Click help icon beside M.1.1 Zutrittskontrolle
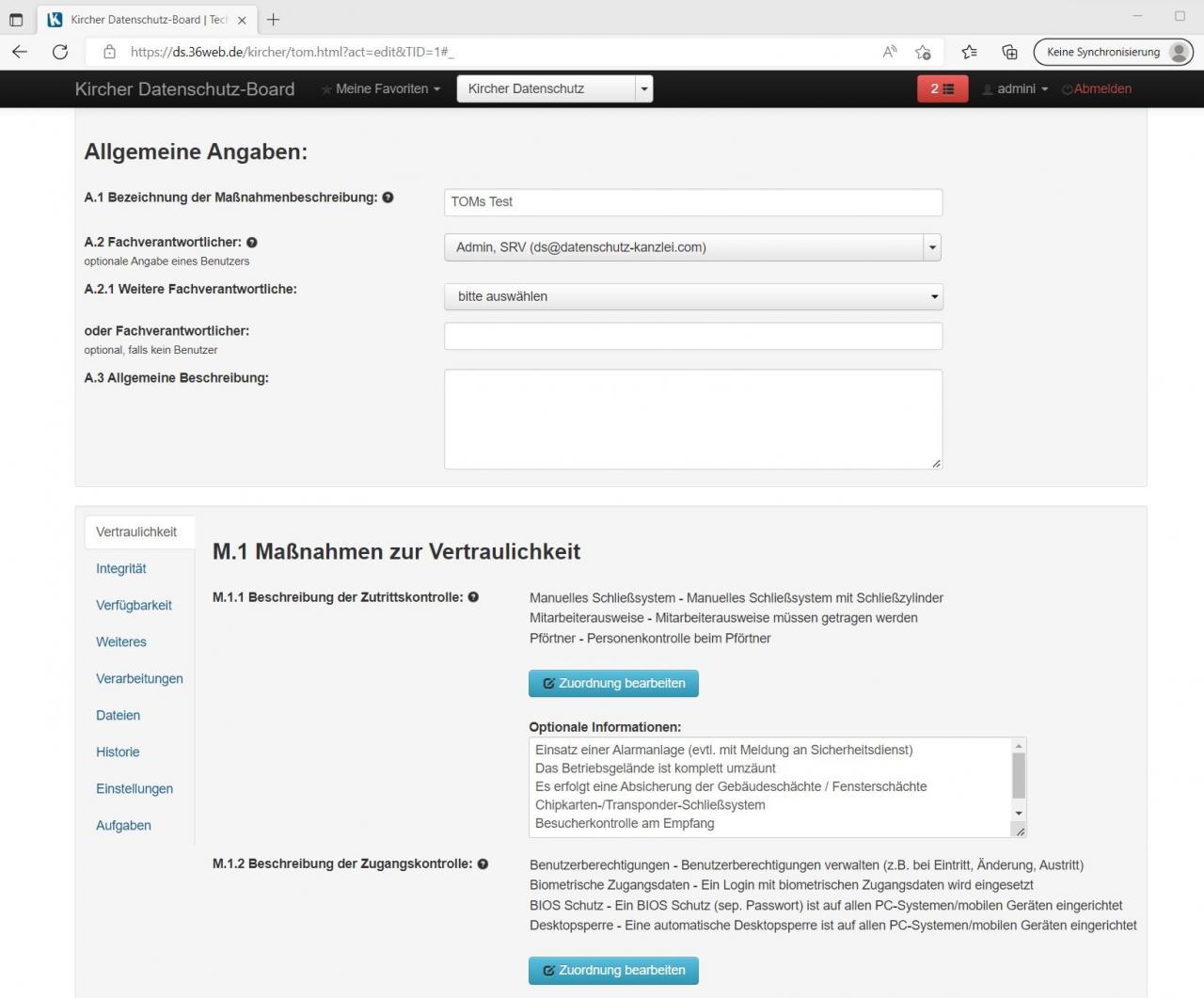The image size is (1204, 998). pyautogui.click(x=473, y=597)
